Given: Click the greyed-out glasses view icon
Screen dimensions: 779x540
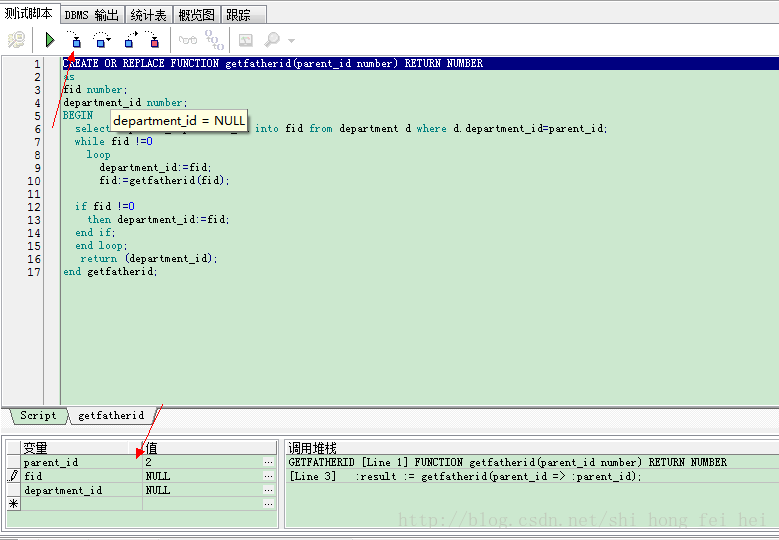Looking at the screenshot, I should (187, 40).
